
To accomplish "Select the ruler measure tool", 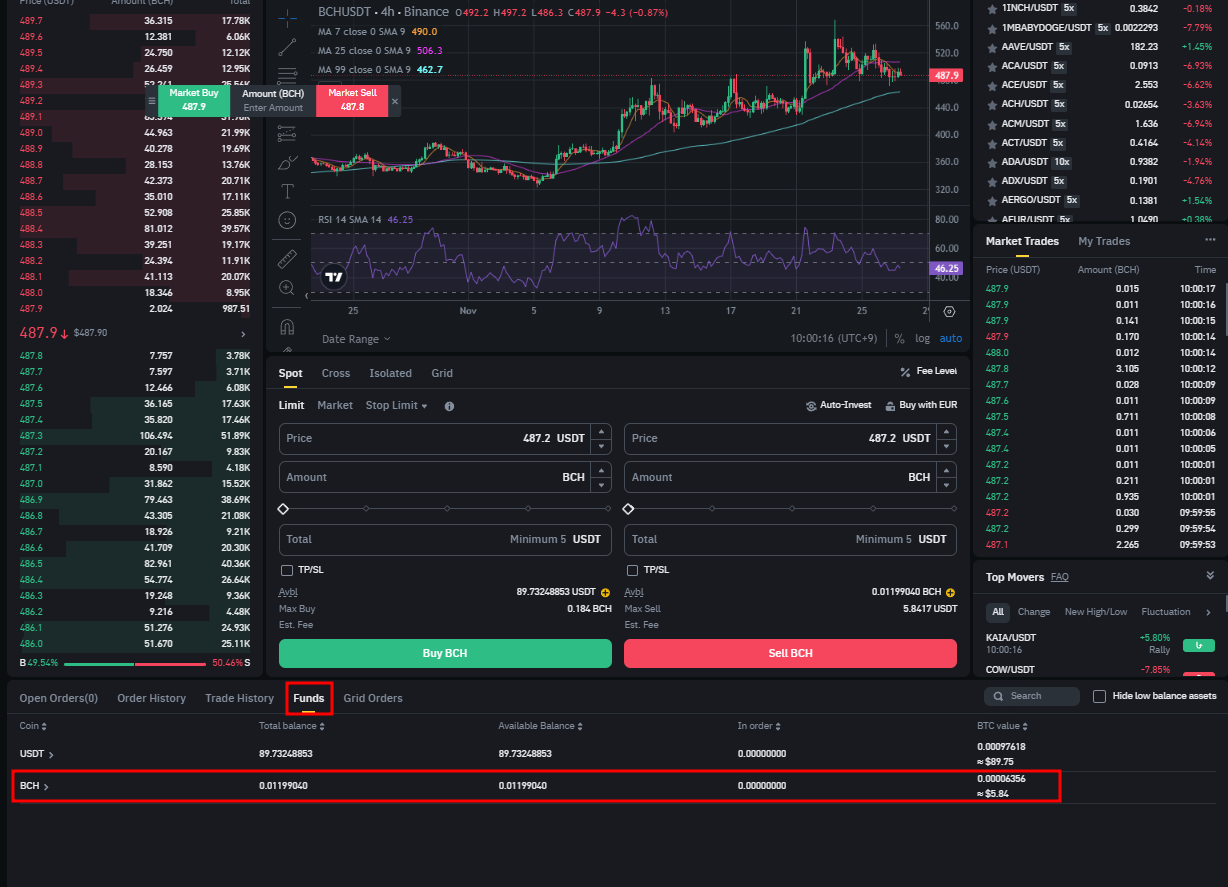I will (287, 259).
